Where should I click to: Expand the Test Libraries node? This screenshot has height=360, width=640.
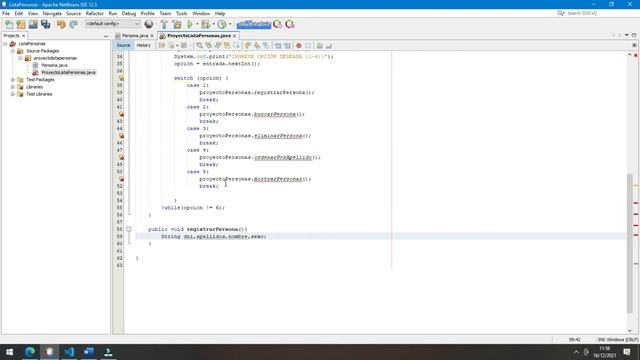(x=13, y=94)
